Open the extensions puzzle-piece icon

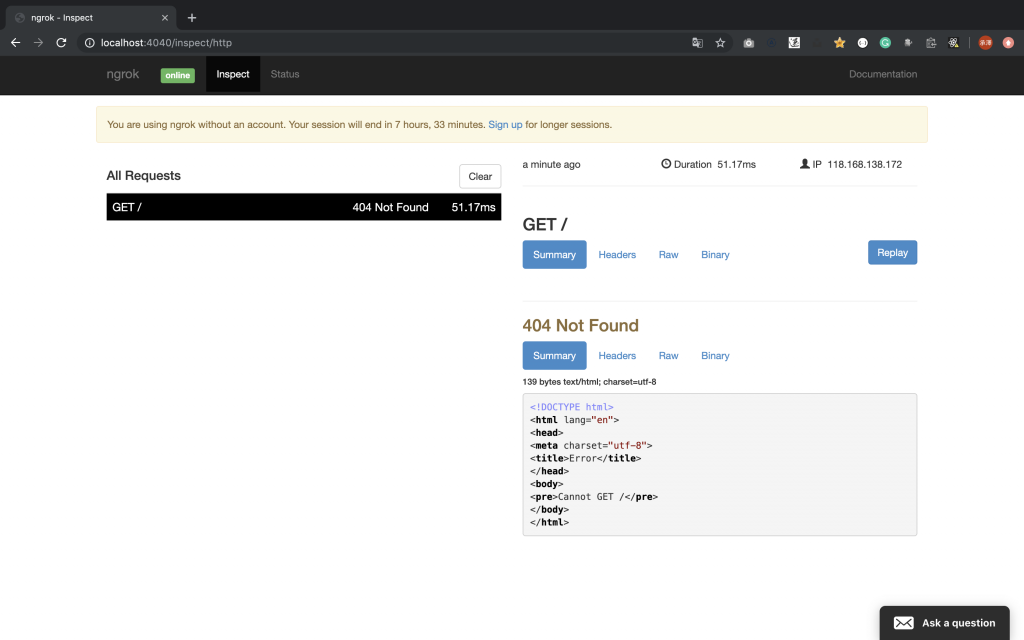coord(908,42)
